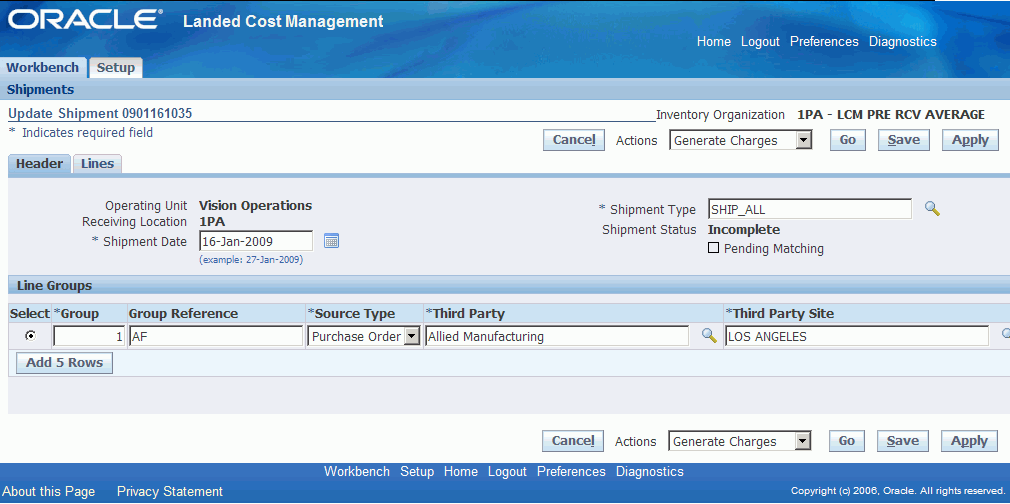Click the Logout link in top header
This screenshot has height=504, width=1010.
click(x=760, y=42)
